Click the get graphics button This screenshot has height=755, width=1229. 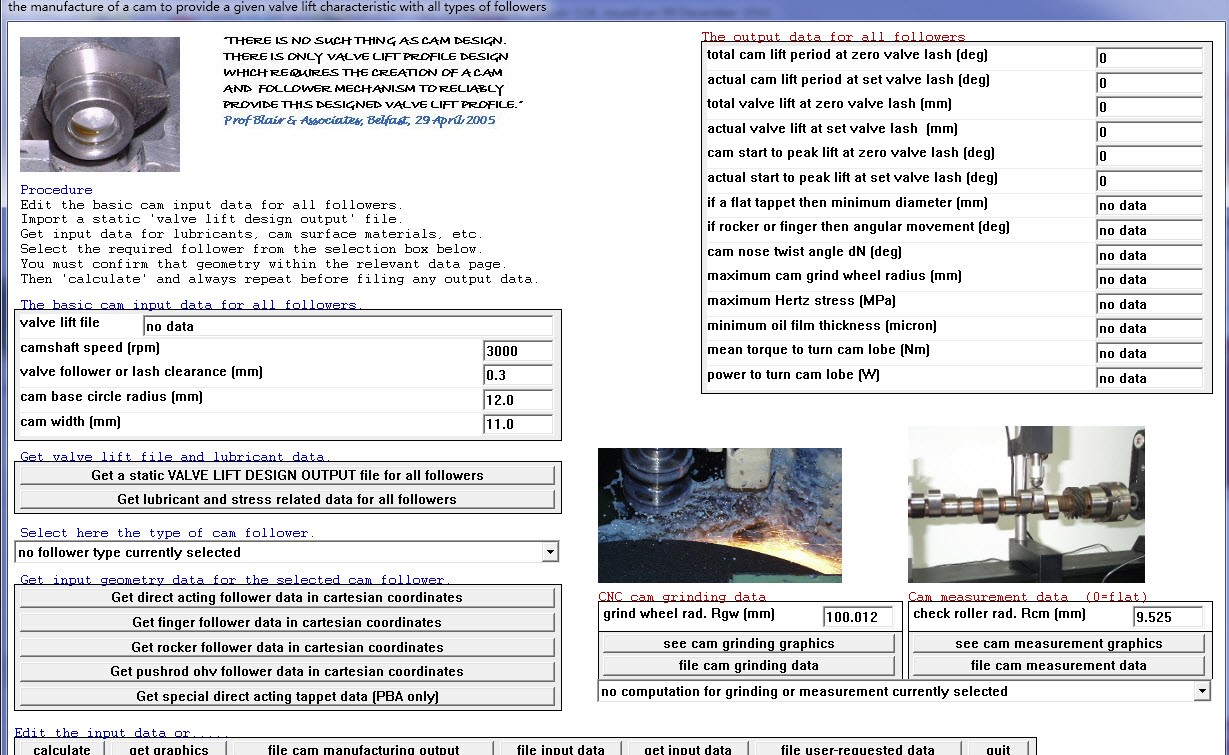coord(168,749)
